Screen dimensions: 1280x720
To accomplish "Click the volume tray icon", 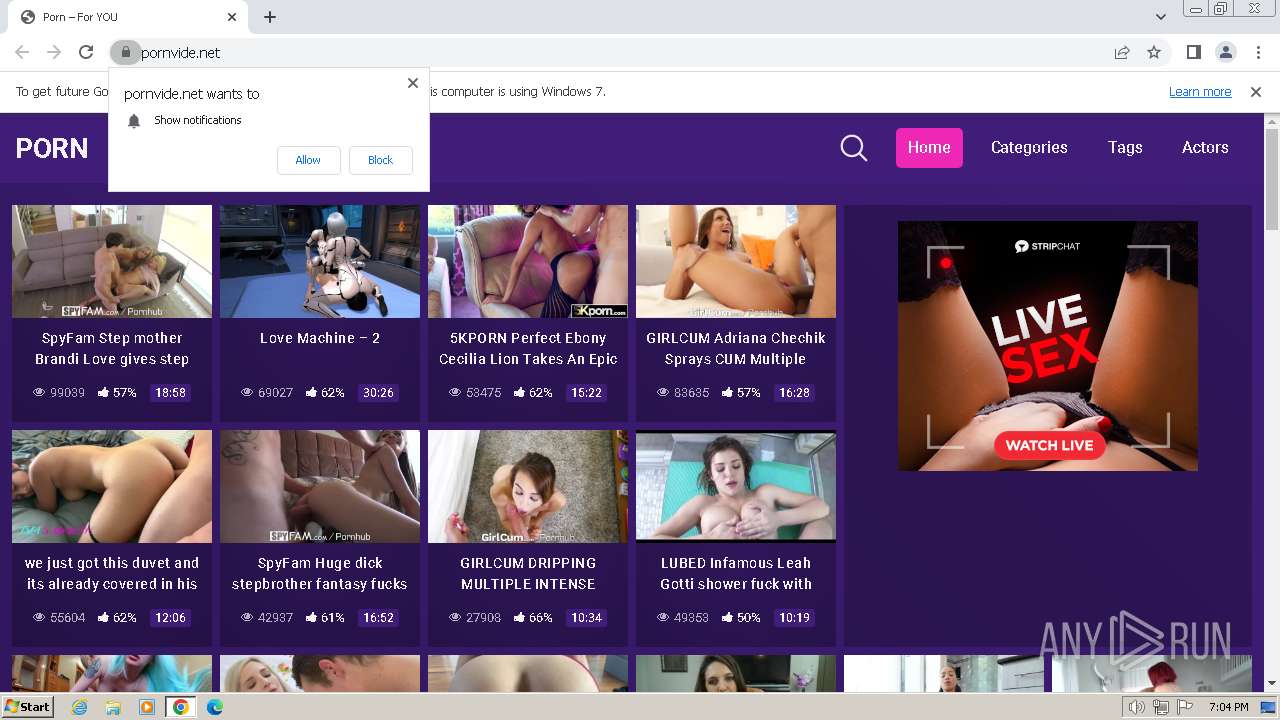I will tap(1137, 707).
